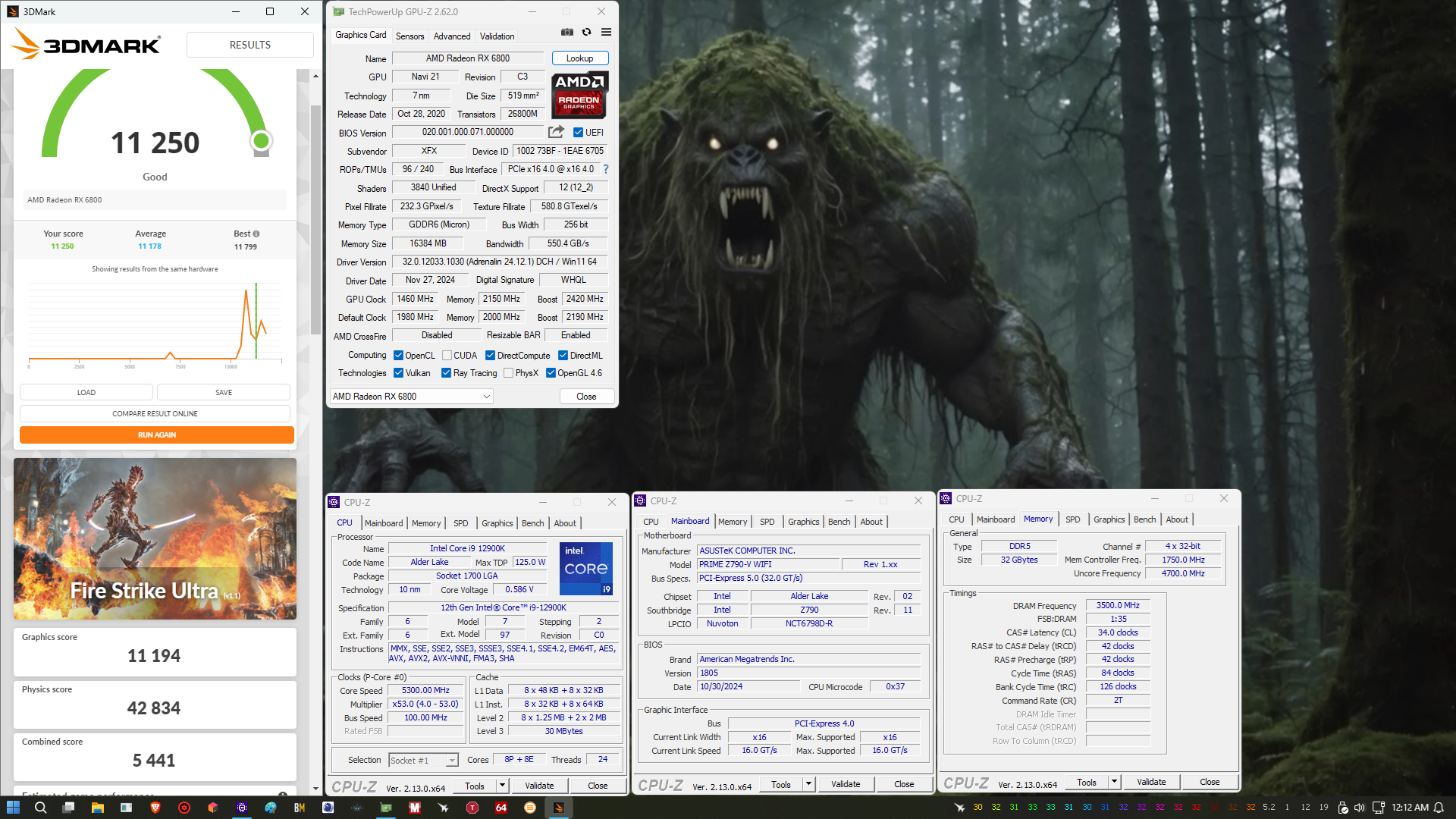This screenshot has height=819, width=1456.
Task: Open the GPU-Z Validation tab
Action: tap(497, 36)
